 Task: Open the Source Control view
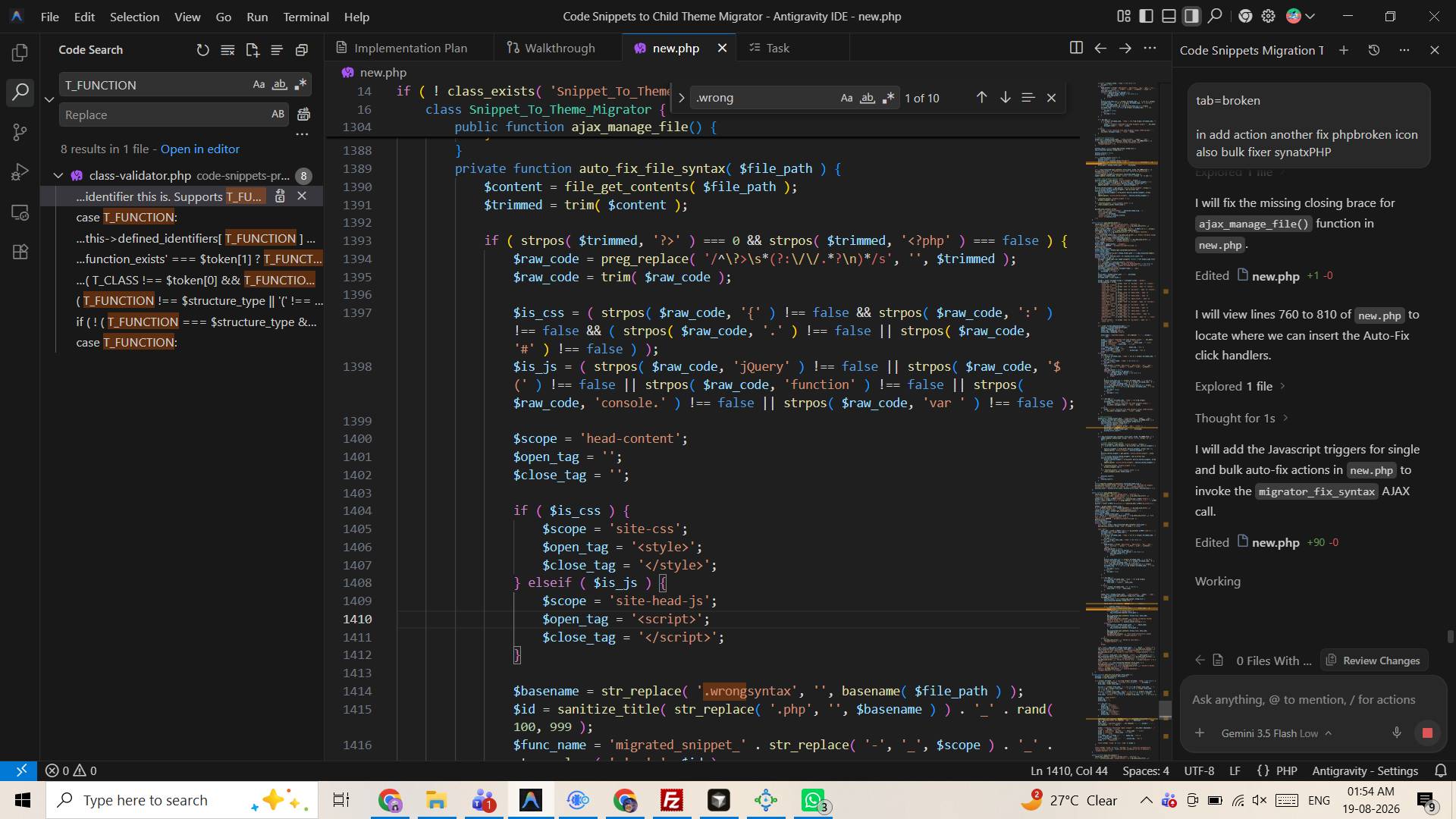point(20,133)
